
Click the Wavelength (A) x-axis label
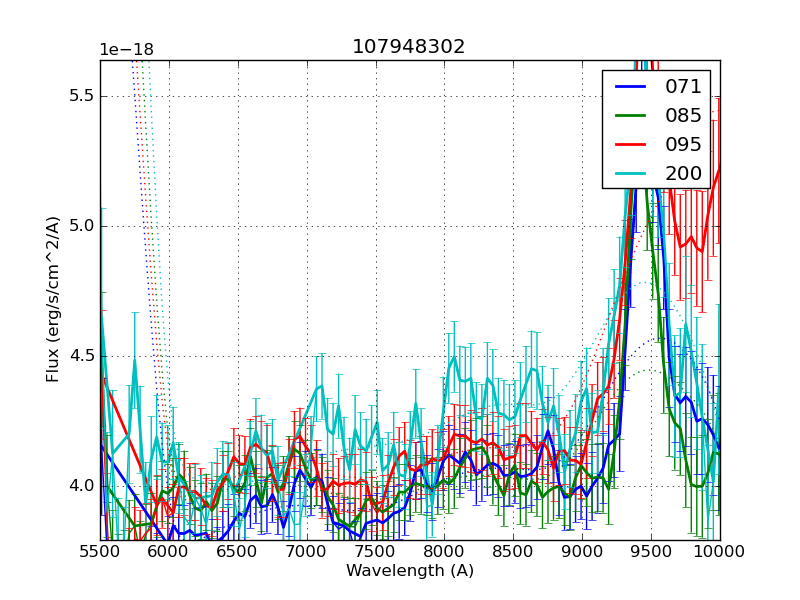pyautogui.click(x=410, y=571)
